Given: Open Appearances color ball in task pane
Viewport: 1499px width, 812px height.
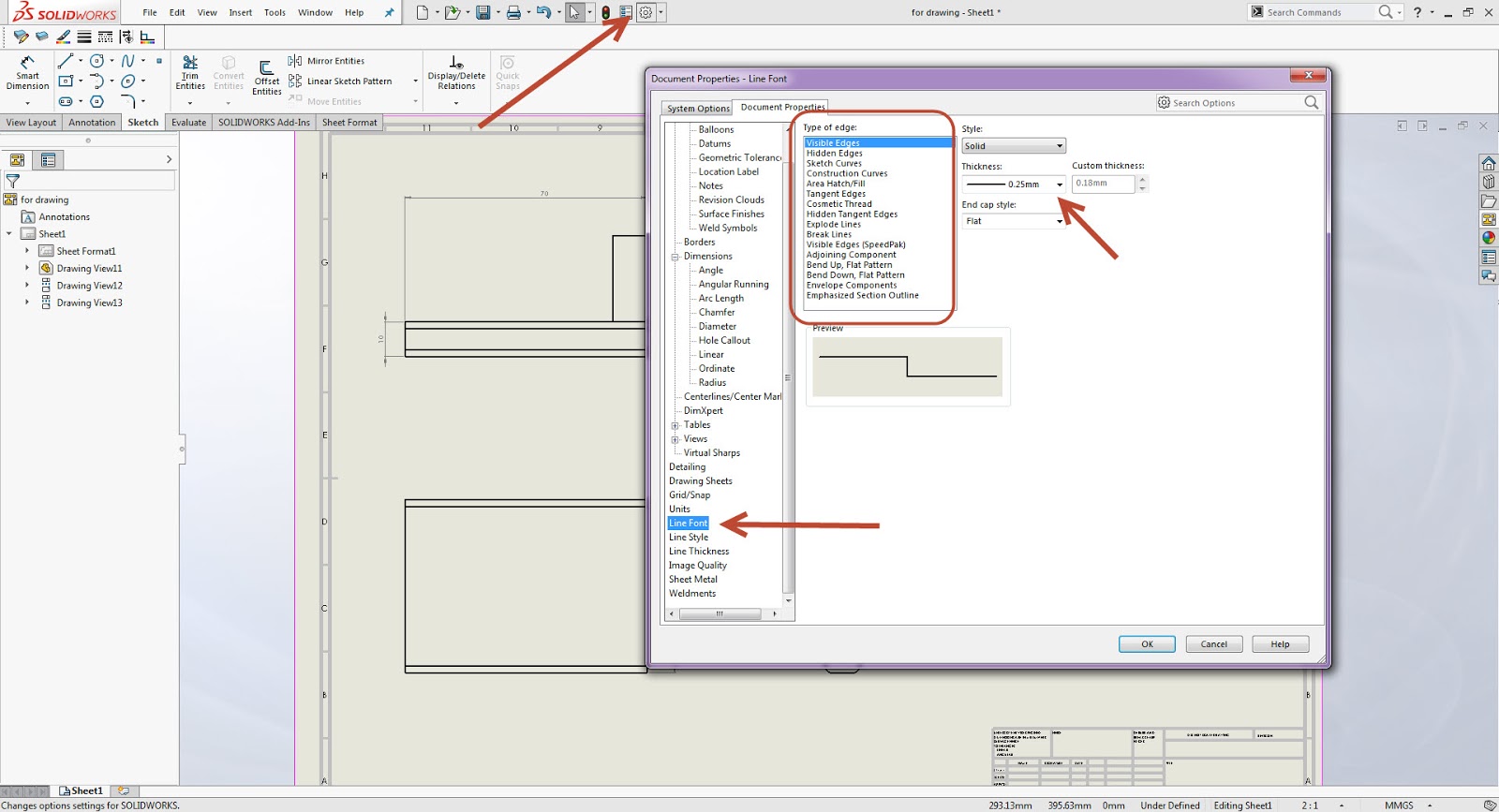Looking at the screenshot, I should 1488,238.
